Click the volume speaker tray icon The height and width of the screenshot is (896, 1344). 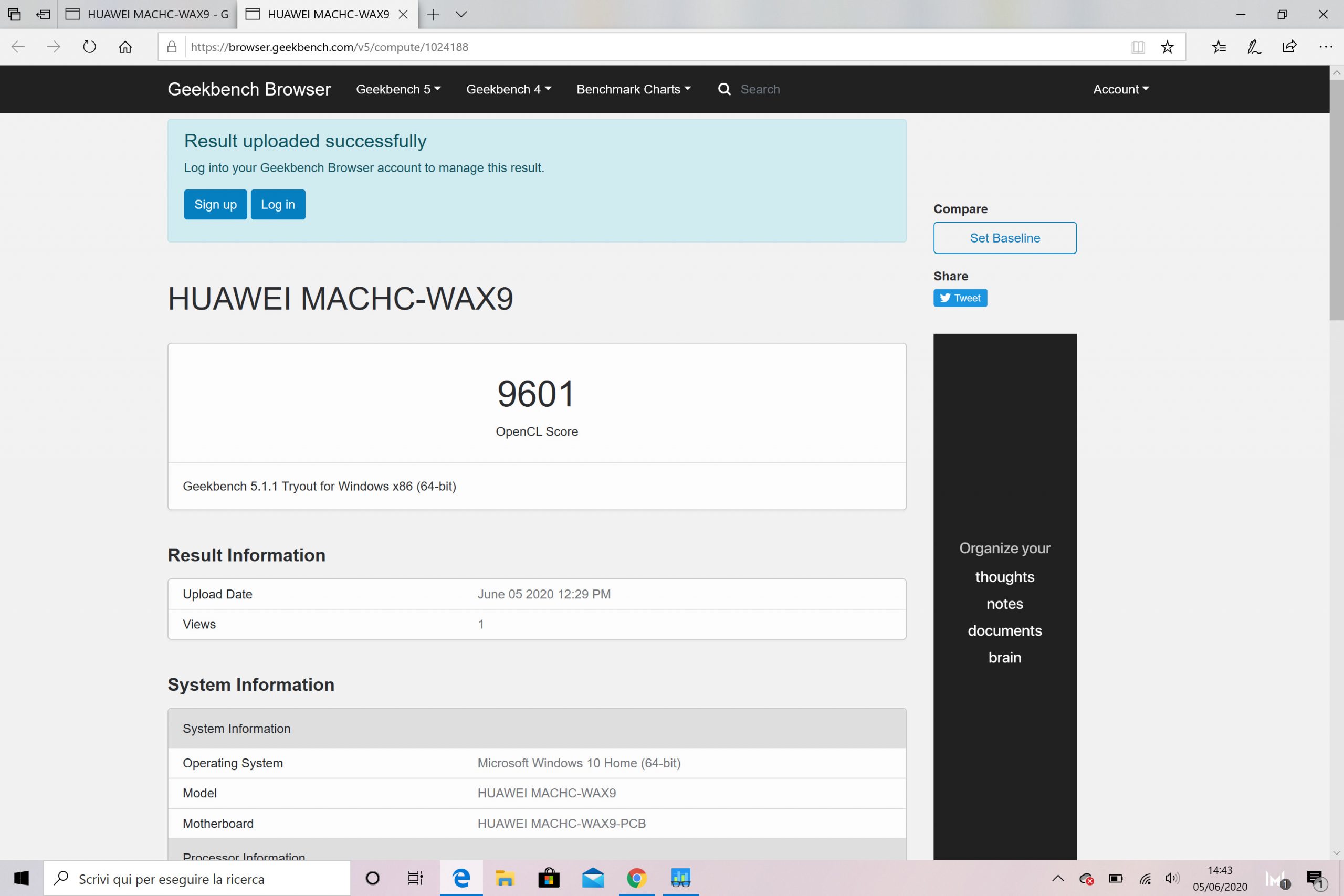[x=1172, y=878]
